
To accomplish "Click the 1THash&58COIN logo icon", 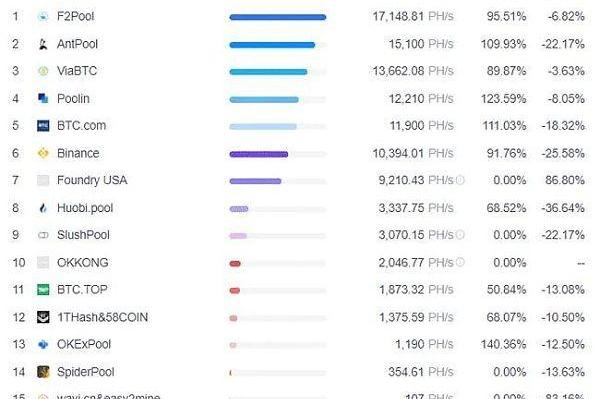I will tap(43, 317).
